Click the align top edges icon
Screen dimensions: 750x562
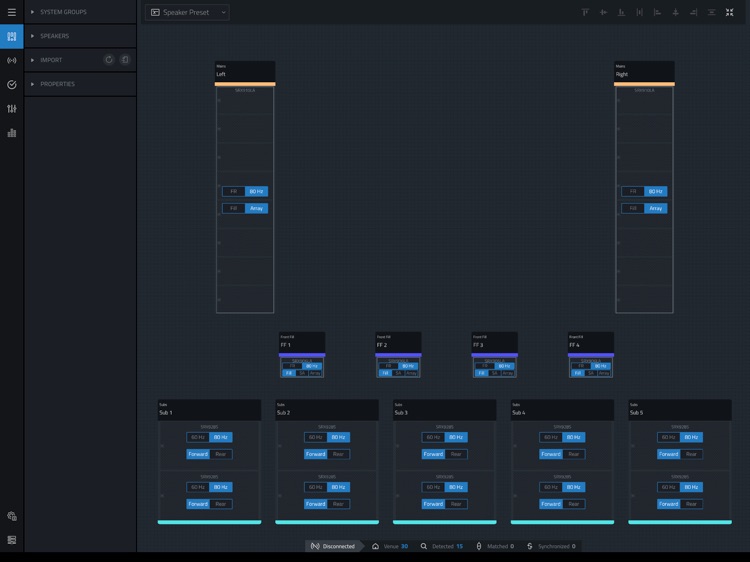[x=585, y=12]
